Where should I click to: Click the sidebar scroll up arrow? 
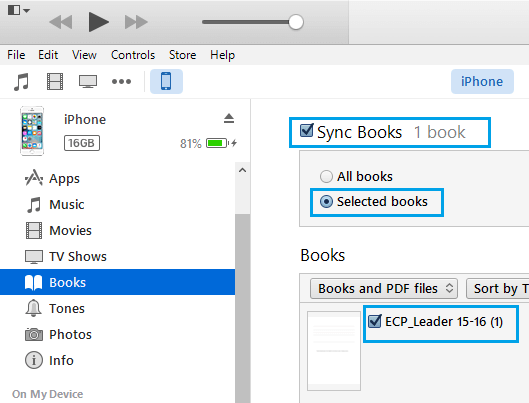[x=242, y=170]
